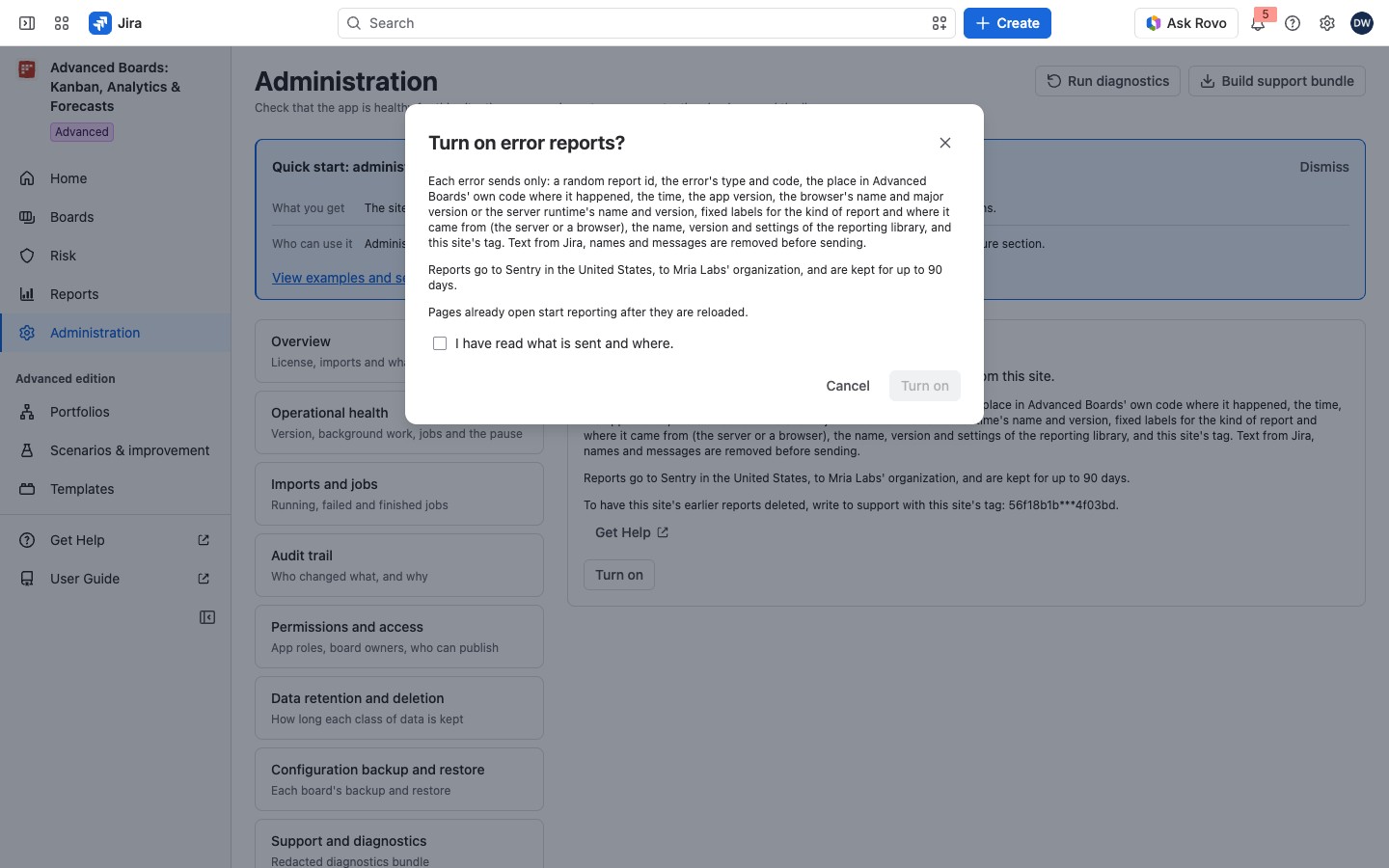
Task: Click the Advanced edition badge
Action: [82, 132]
